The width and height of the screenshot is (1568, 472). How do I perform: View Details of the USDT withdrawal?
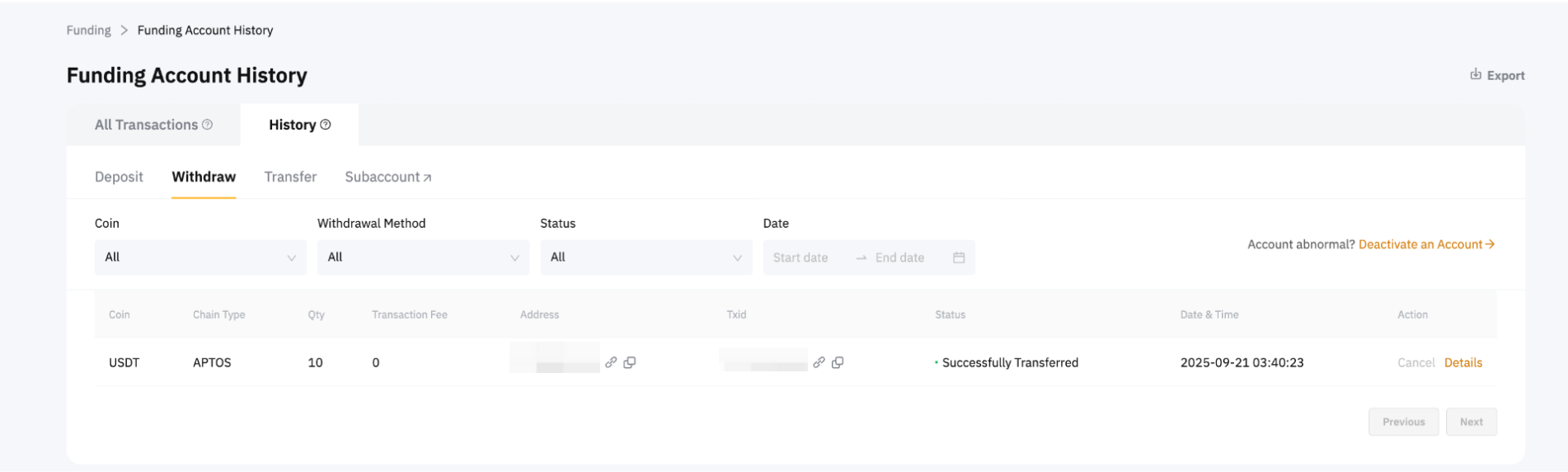(1462, 362)
